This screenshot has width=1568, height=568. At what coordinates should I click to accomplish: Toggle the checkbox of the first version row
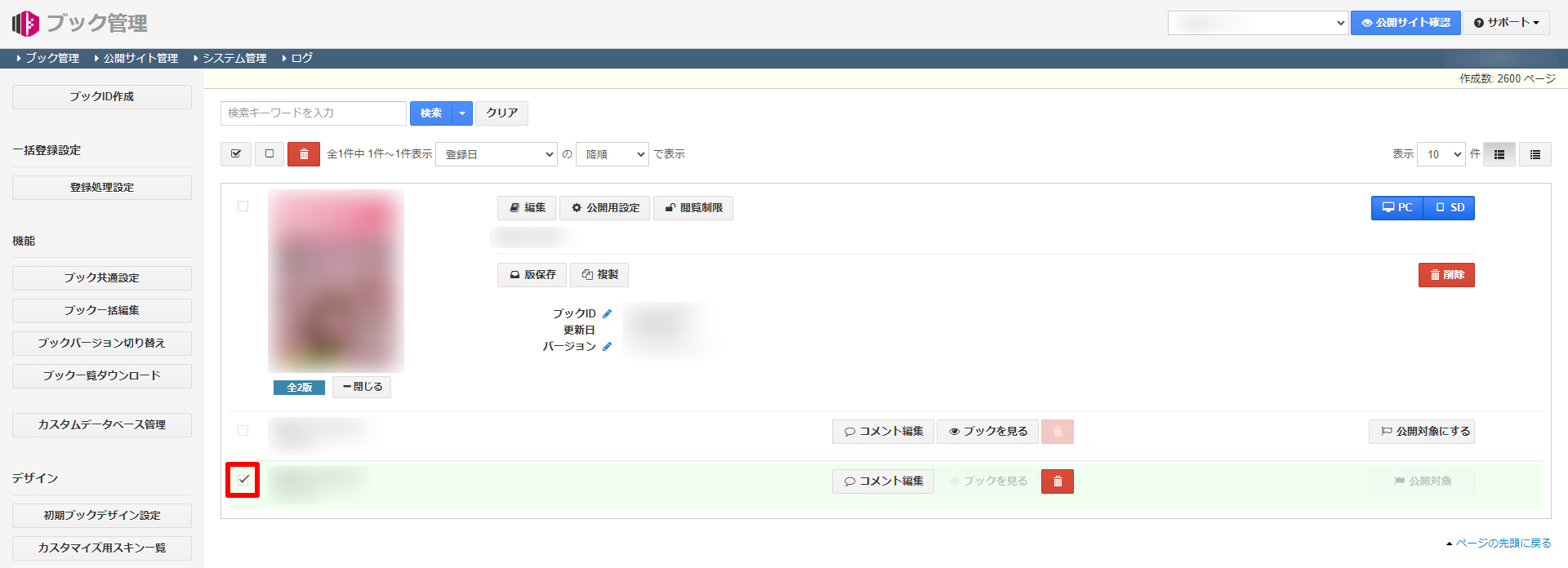(x=243, y=431)
